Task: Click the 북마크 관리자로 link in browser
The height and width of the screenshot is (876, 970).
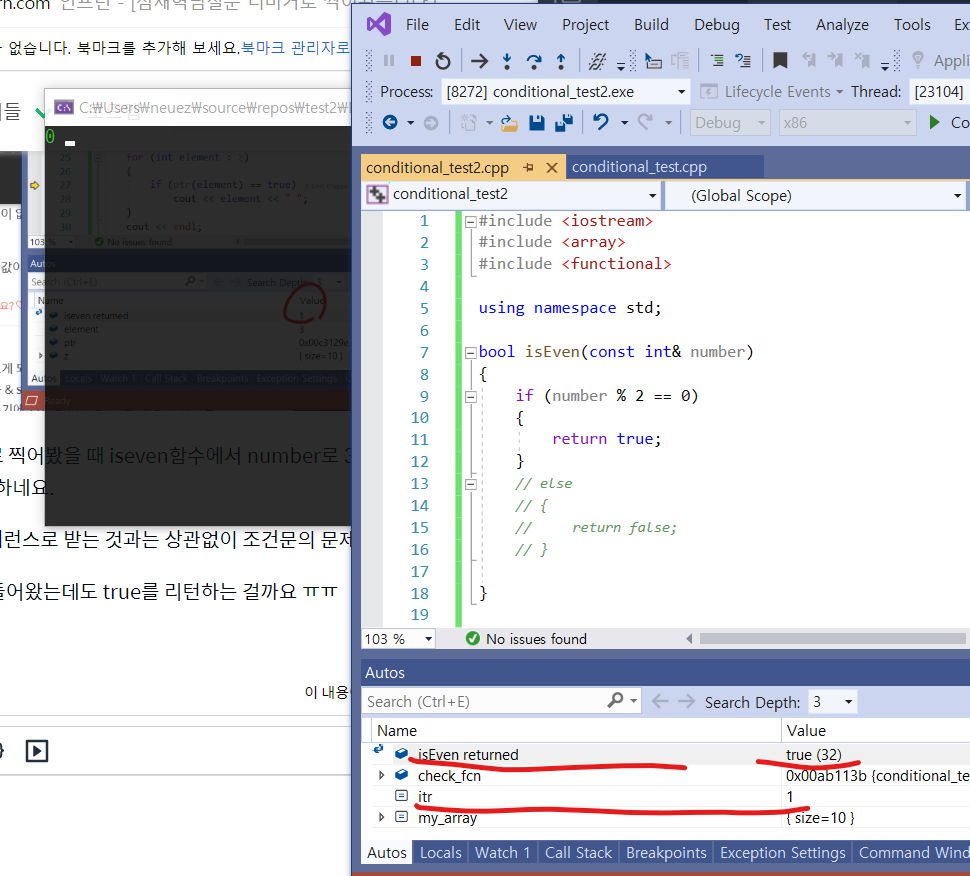Action: pos(295,48)
